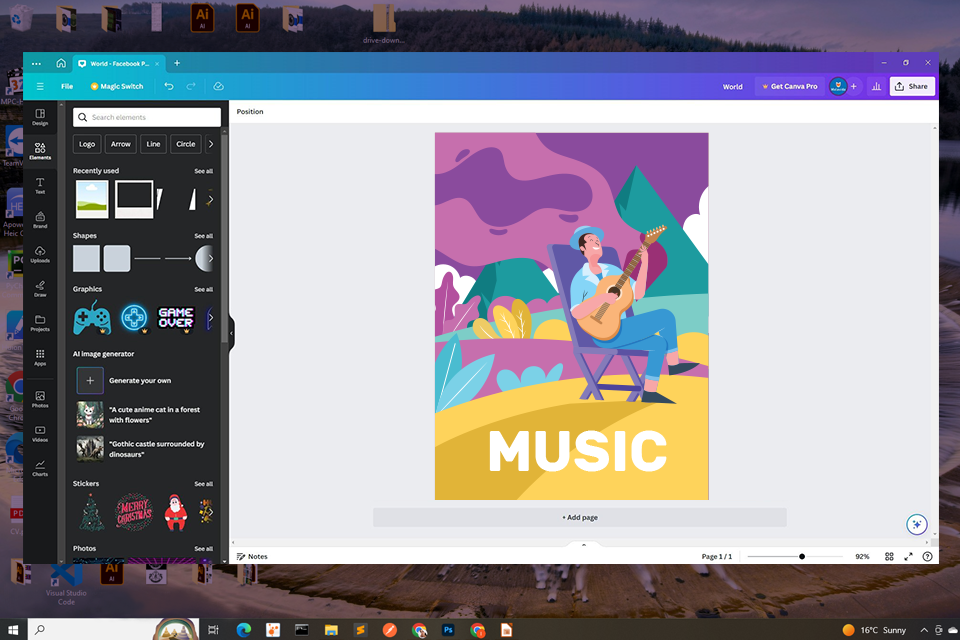Viewport: 960px width, 640px height.
Task: Add a collaborator with plus icon
Action: (x=853, y=86)
